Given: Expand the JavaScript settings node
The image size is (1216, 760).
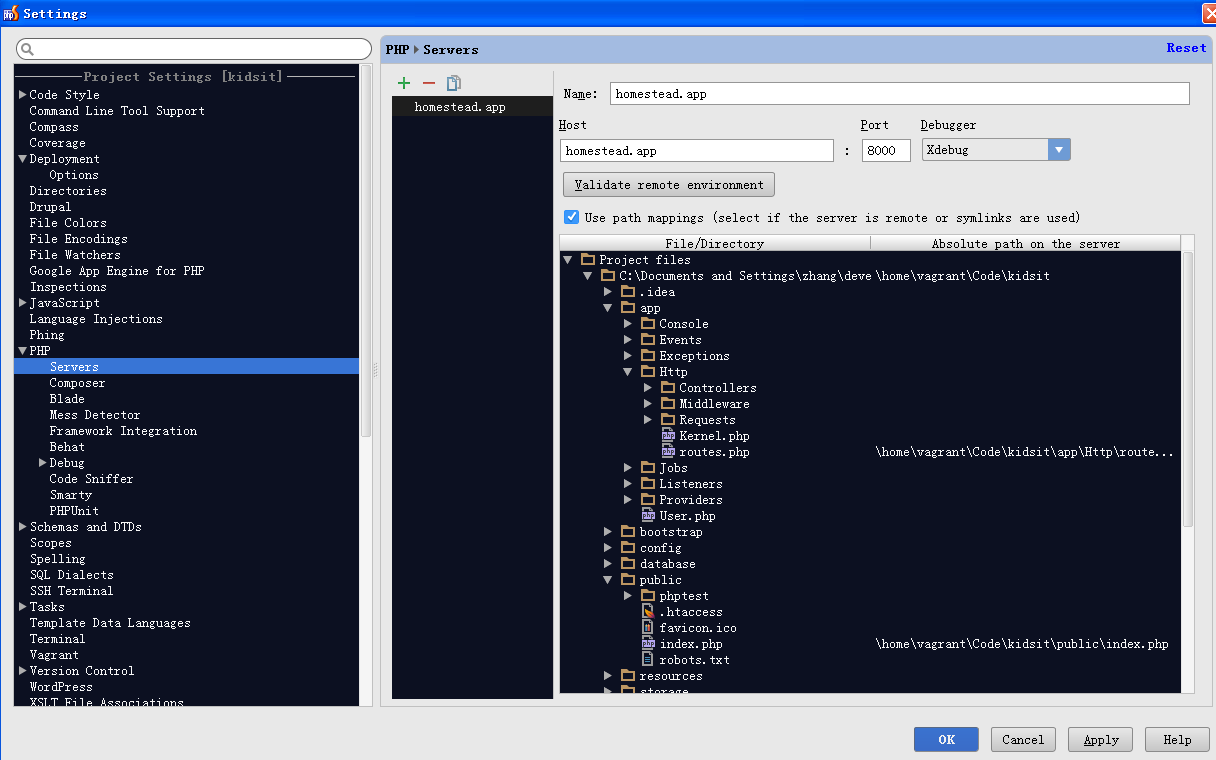Looking at the screenshot, I should click(x=22, y=303).
